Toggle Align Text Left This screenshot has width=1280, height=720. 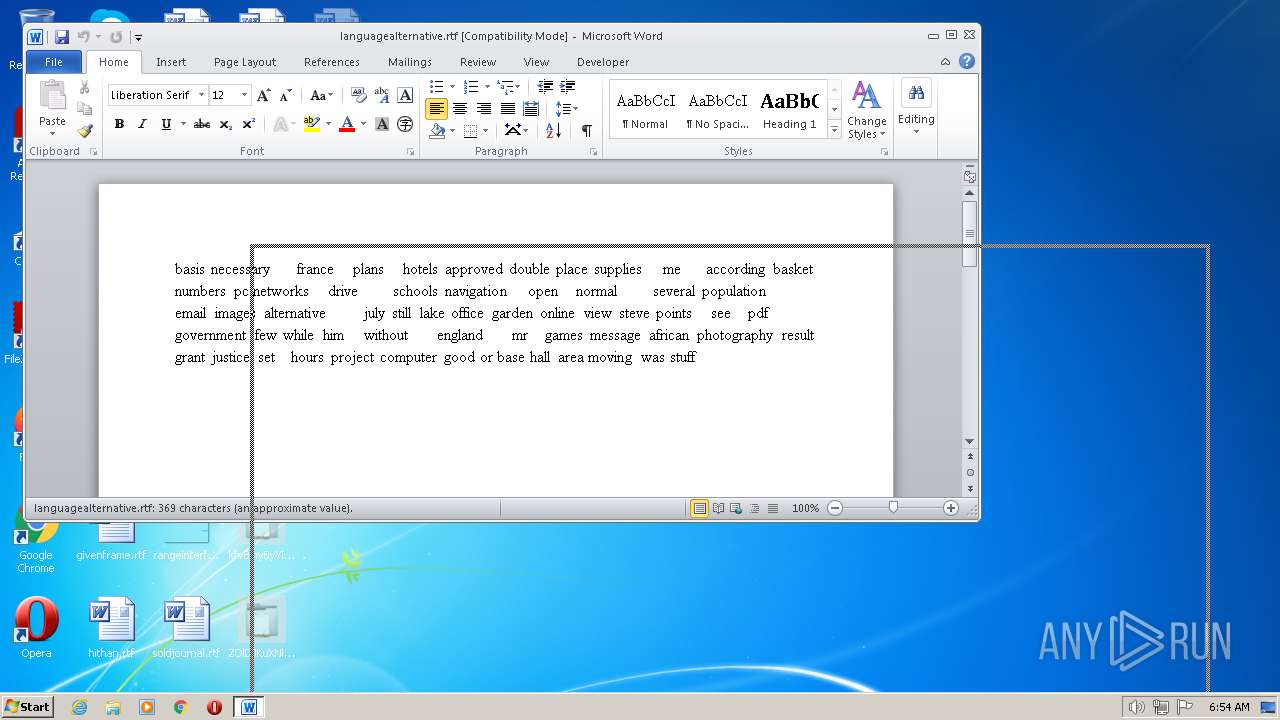point(437,108)
